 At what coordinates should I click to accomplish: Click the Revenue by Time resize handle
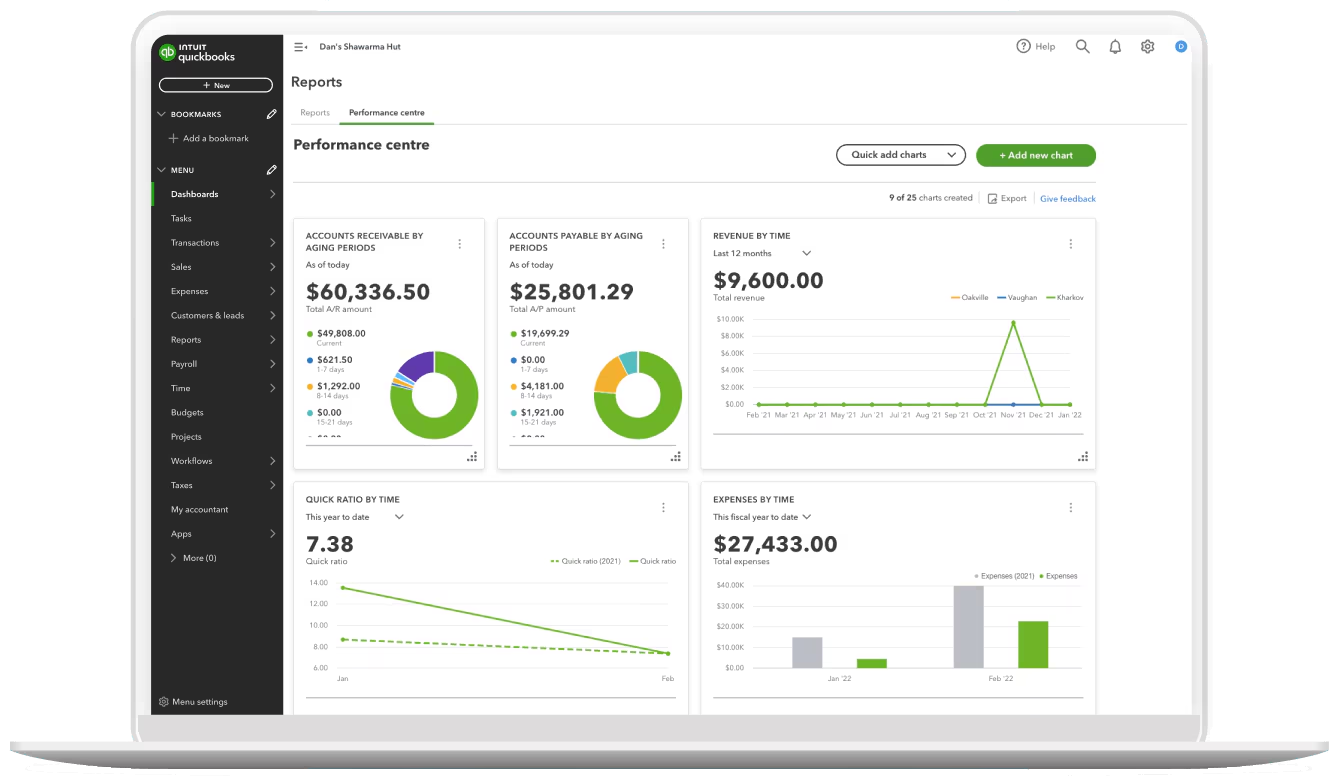click(1082, 457)
